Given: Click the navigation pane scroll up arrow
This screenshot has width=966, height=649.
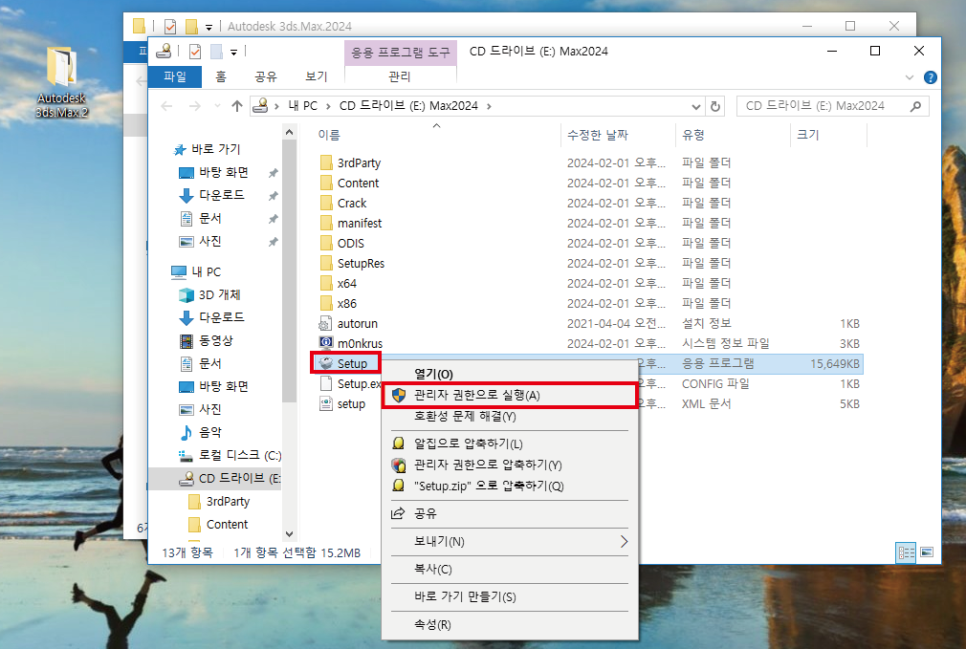Looking at the screenshot, I should tap(289, 132).
